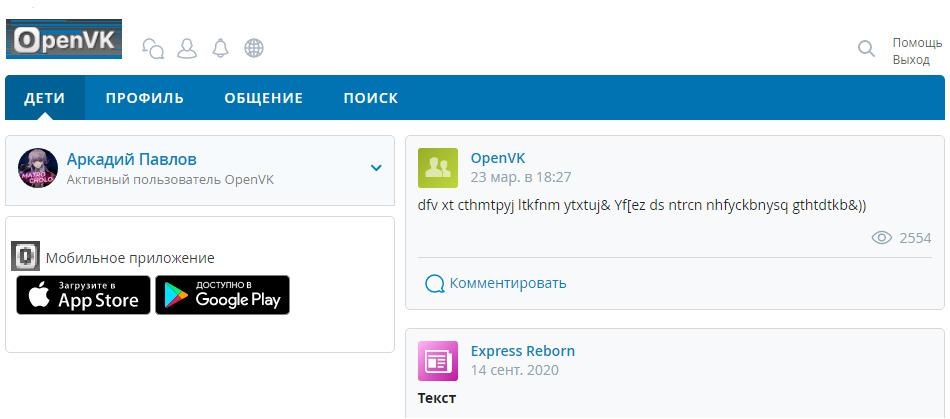Click the 14 сент. 2020 date
950x419 pixels.
(515, 370)
